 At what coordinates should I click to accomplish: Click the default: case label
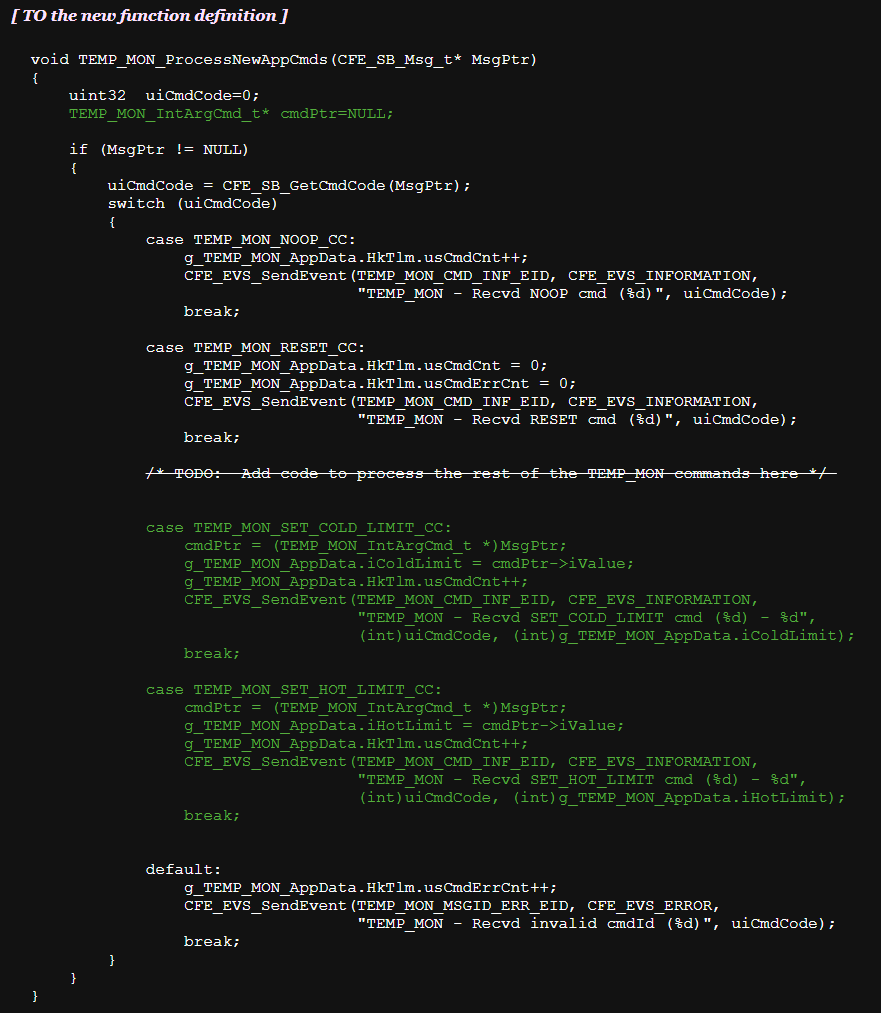coord(183,870)
